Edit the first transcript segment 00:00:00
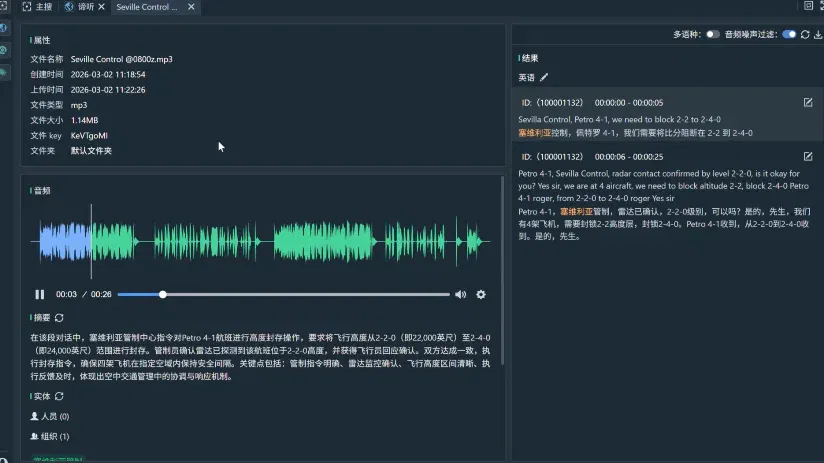 tap(808, 102)
